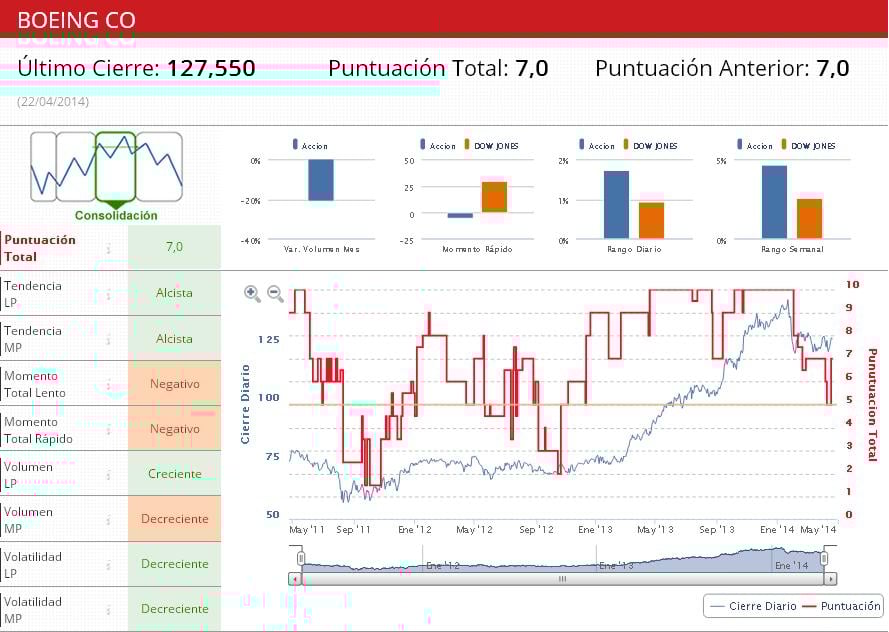
Task: Toggle Accion legend in Momento Rápido chart
Action: (x=438, y=146)
